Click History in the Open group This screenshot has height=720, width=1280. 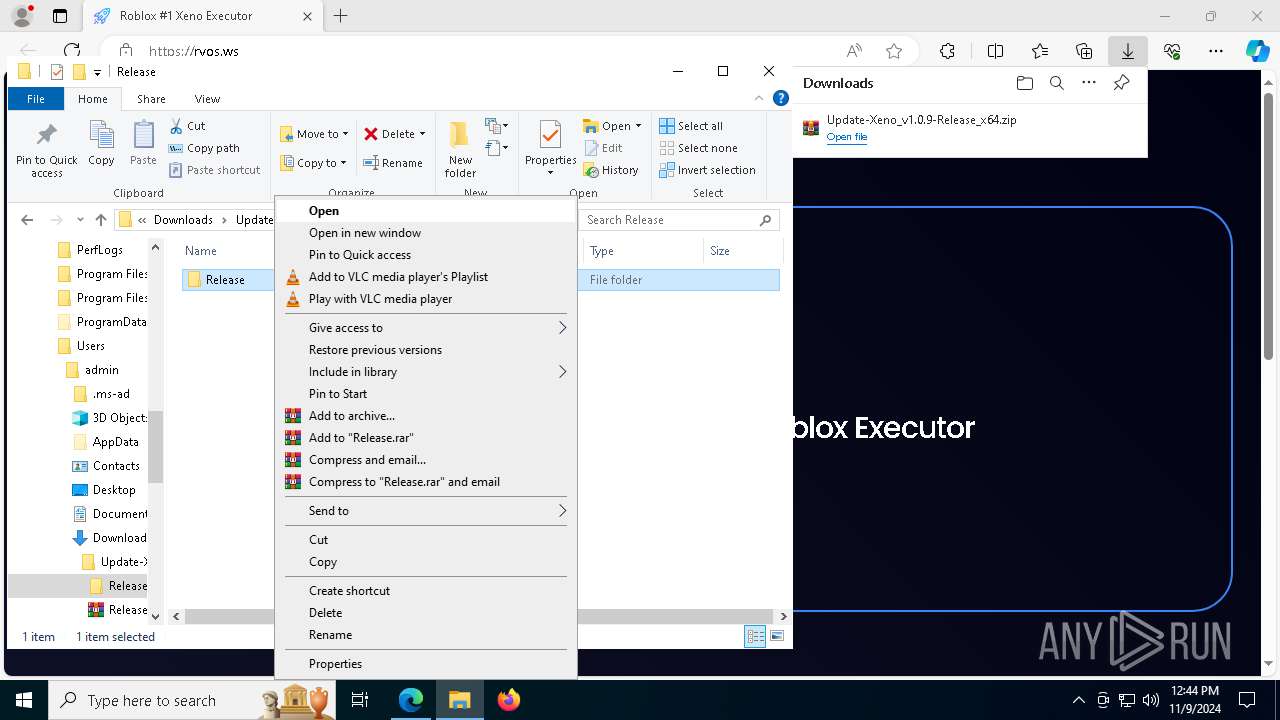tap(611, 170)
